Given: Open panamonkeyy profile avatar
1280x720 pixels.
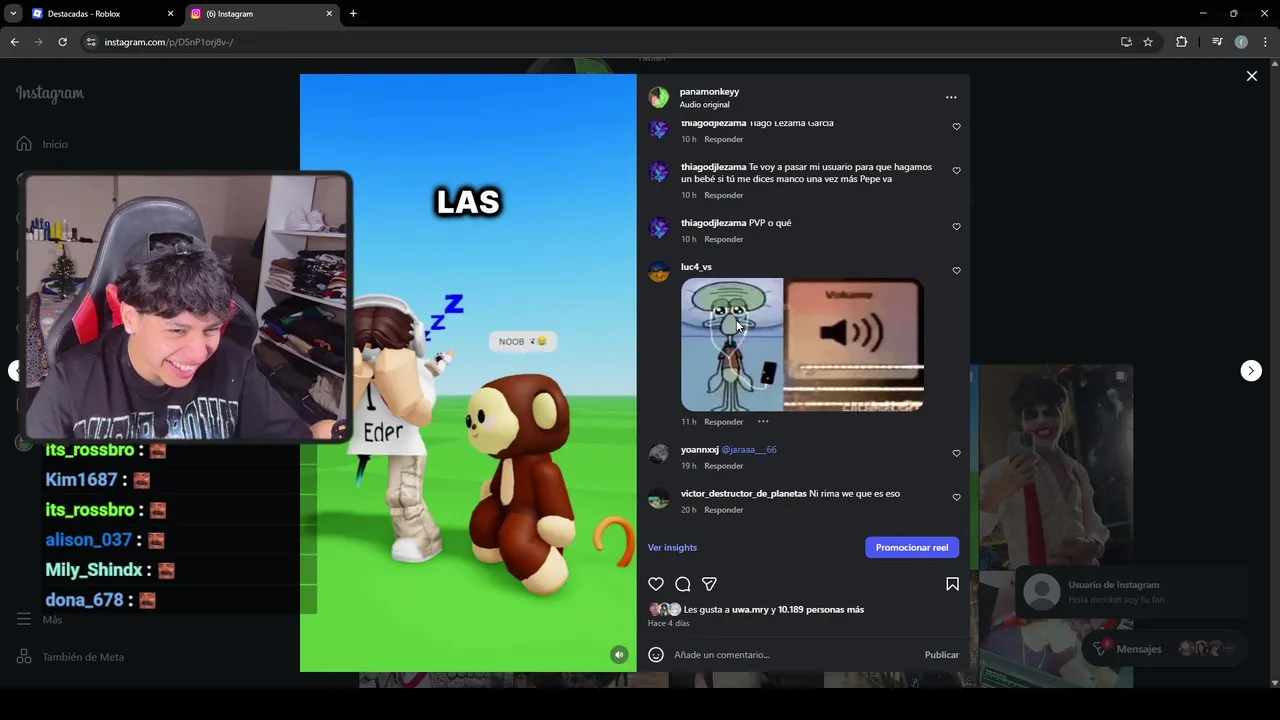Looking at the screenshot, I should (658, 97).
